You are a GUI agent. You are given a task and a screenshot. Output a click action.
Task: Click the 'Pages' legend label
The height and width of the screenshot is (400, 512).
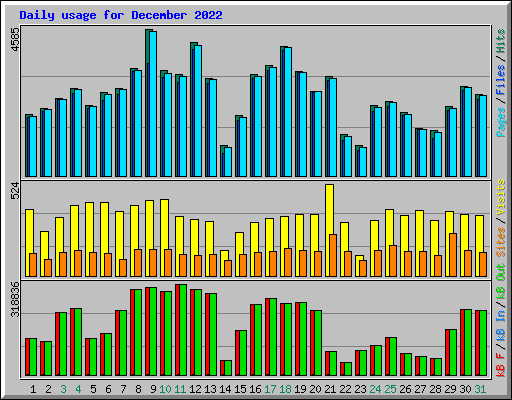[501, 122]
